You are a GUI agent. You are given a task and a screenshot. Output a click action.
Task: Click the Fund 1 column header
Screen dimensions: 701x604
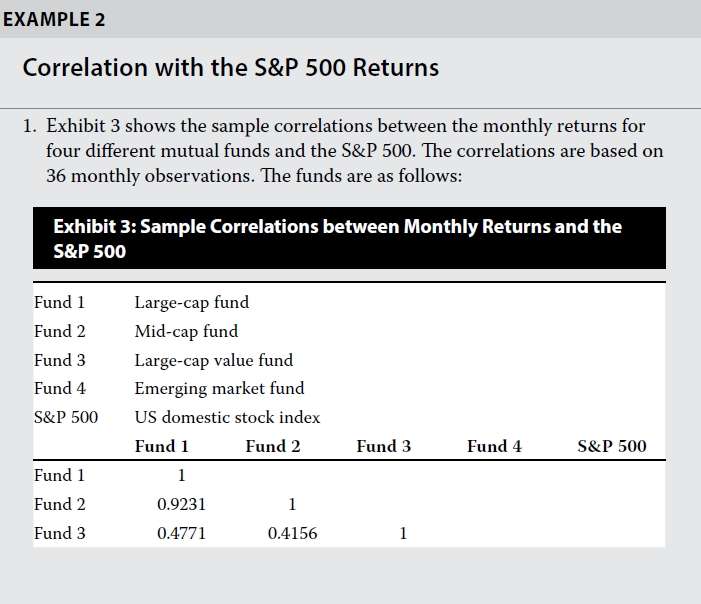(162, 446)
